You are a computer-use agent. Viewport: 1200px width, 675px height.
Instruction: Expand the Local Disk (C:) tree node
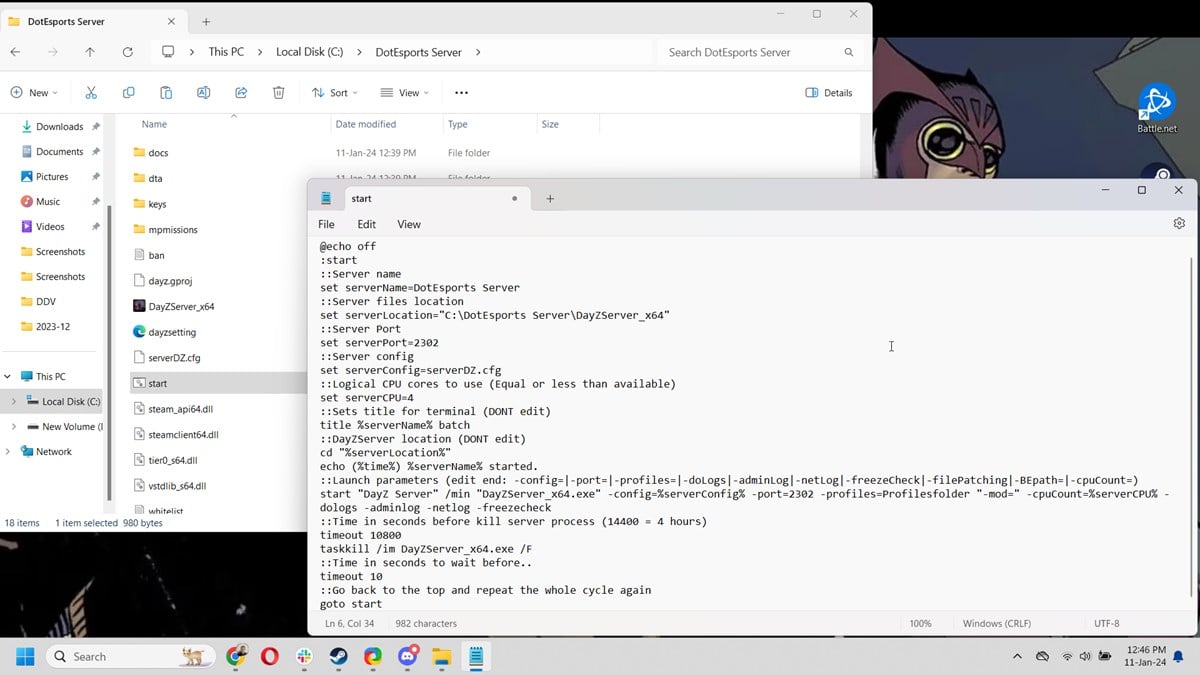13,402
